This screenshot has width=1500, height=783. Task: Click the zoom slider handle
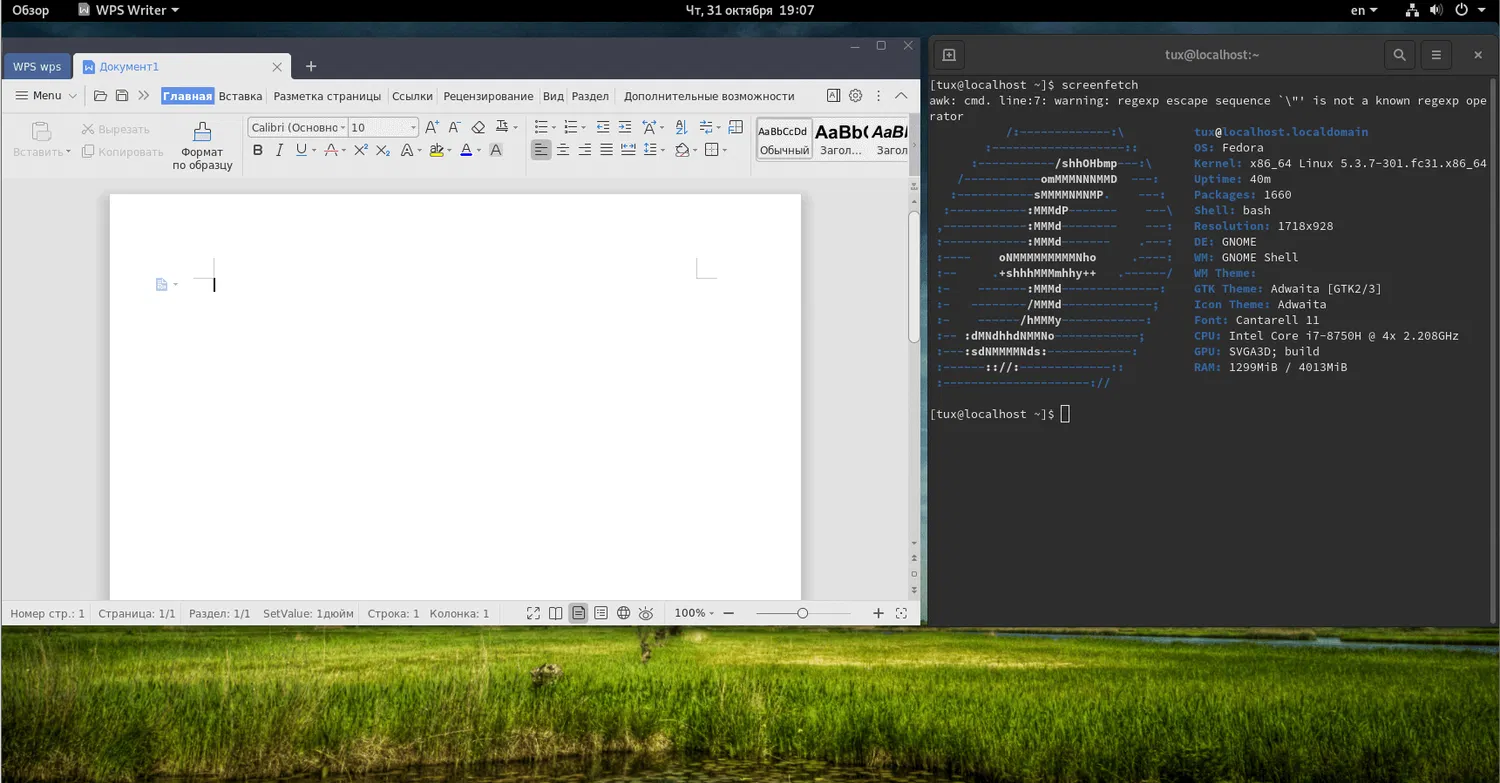pyautogui.click(x=802, y=613)
